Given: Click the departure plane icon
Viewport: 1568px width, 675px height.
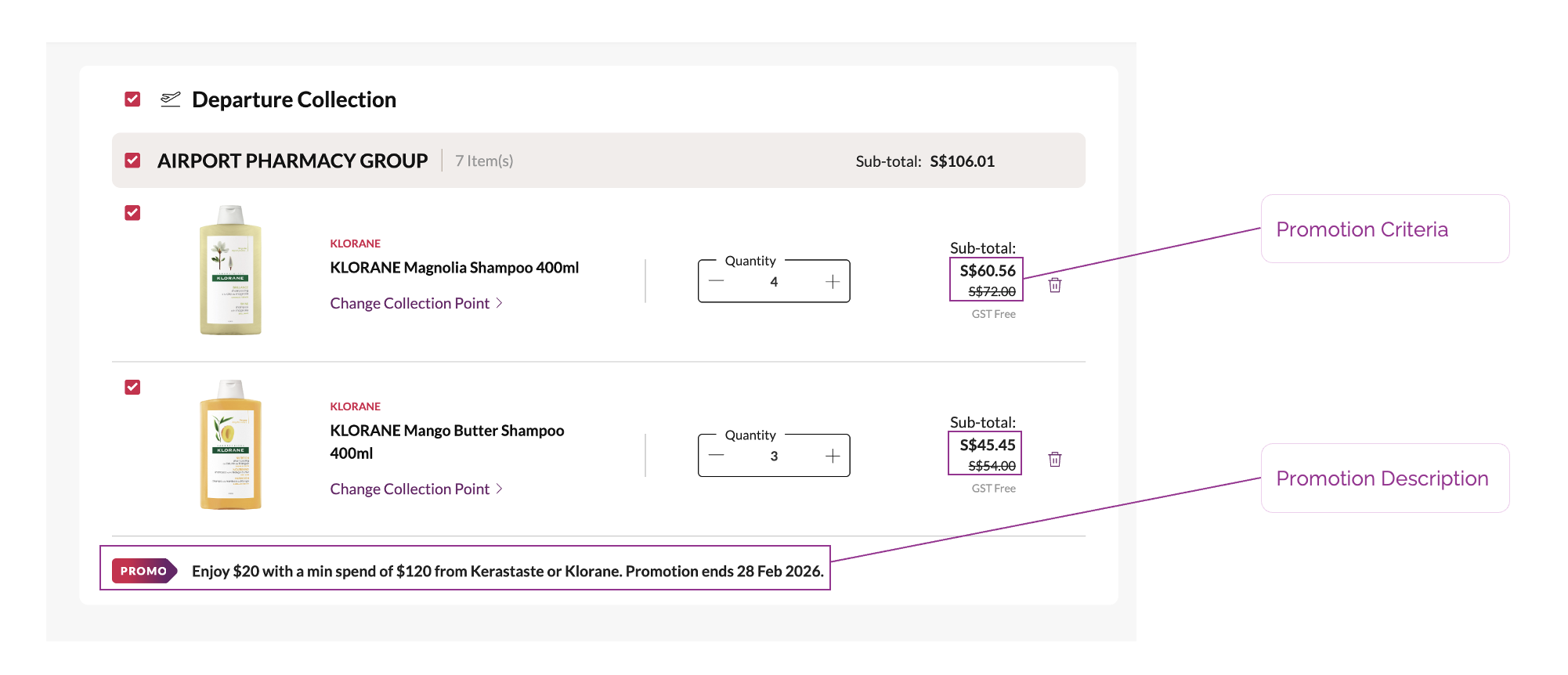Looking at the screenshot, I should 170,99.
